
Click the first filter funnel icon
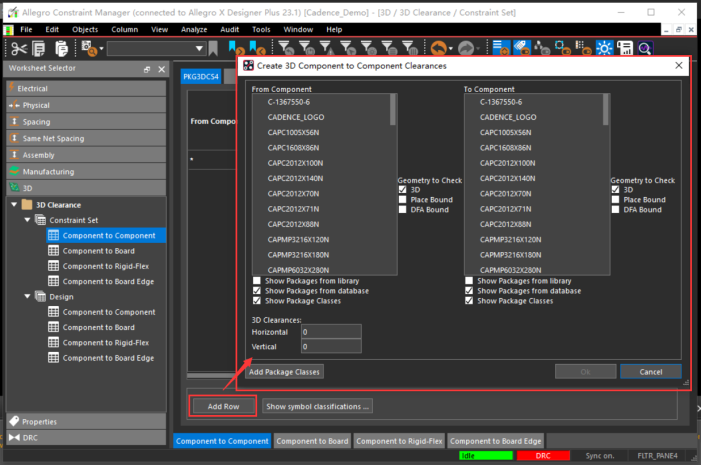click(285, 48)
